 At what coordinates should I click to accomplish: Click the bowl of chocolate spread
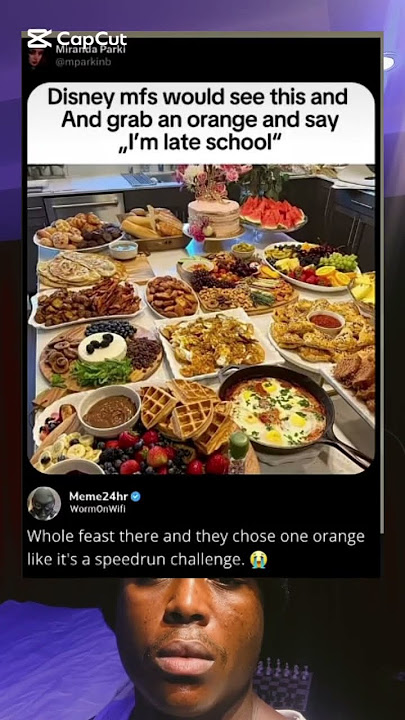coord(109,410)
